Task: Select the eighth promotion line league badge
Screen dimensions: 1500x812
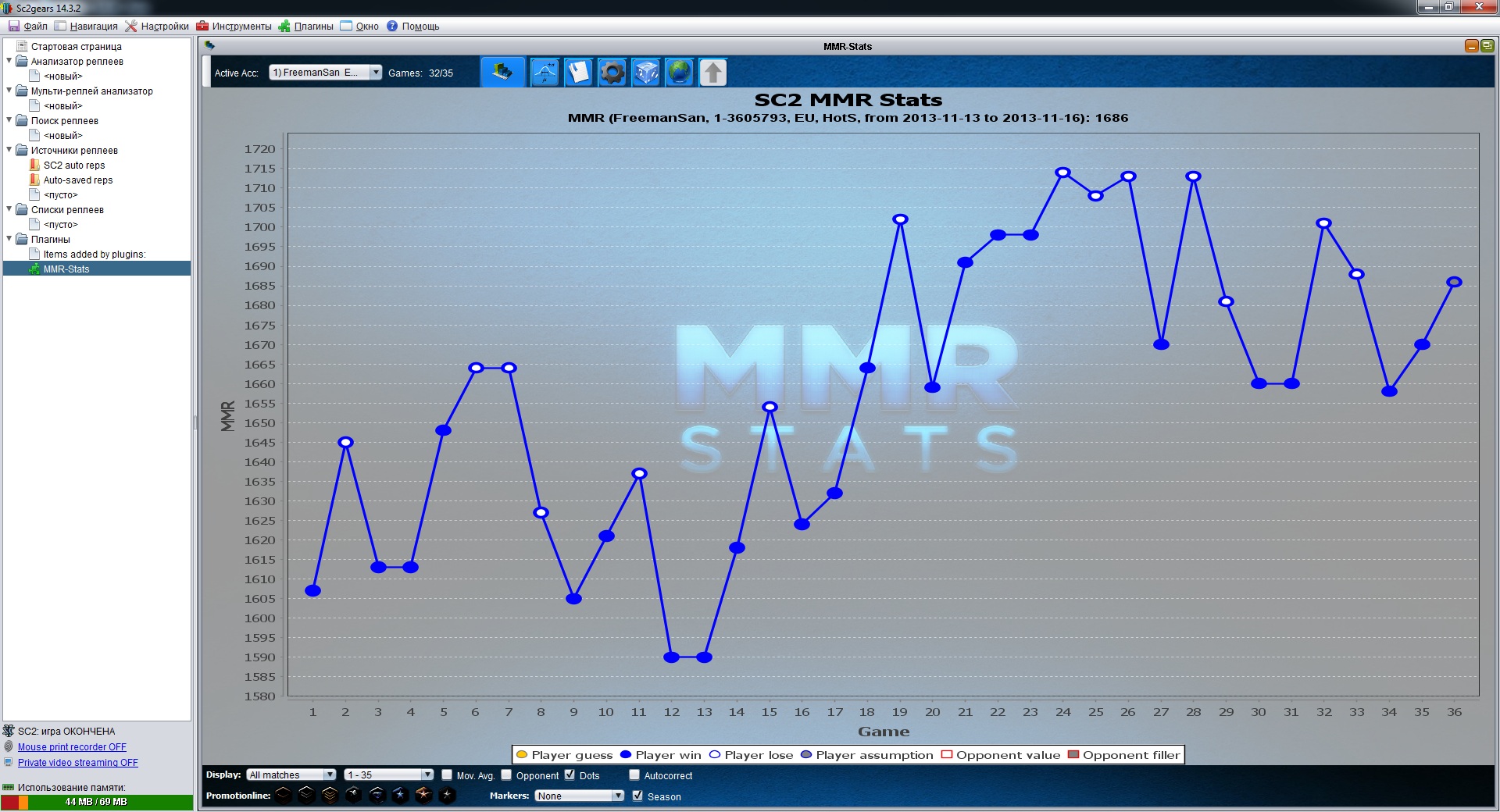Action: coord(447,795)
